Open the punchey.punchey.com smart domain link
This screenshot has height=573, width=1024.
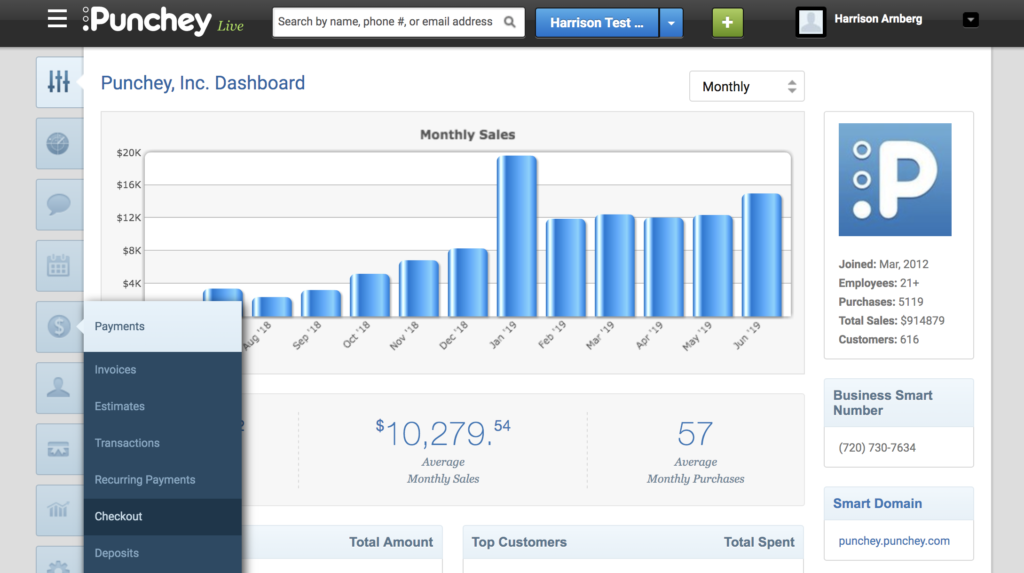pyautogui.click(x=894, y=541)
